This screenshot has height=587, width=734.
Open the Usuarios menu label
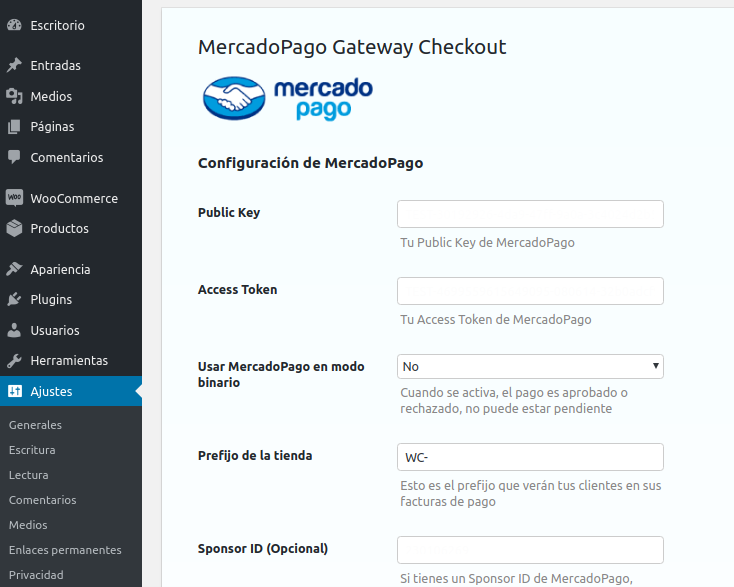[55, 330]
